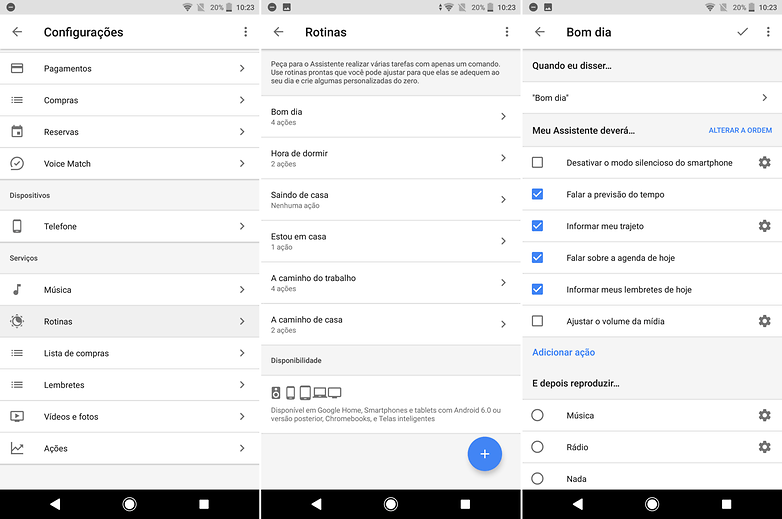Image resolution: width=782 pixels, height=519 pixels.
Task: Open Lembretes settings row
Action: pyautogui.click(x=130, y=385)
